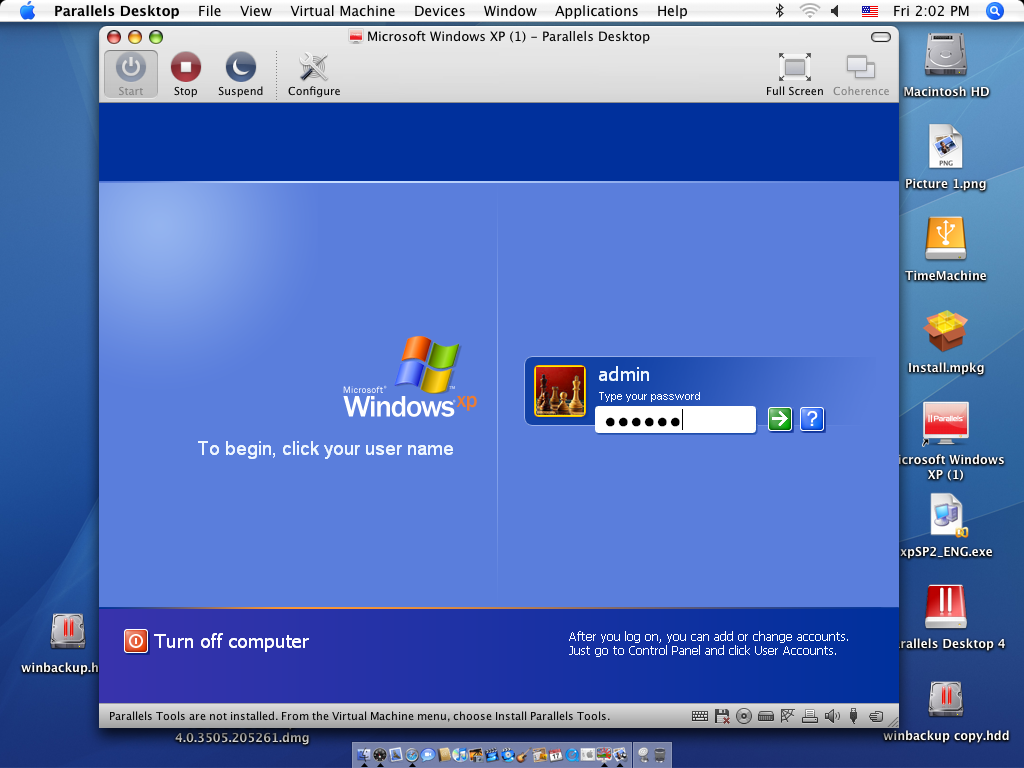Open the Devices menu
Viewport: 1024px width, 768px height.
[x=440, y=11]
